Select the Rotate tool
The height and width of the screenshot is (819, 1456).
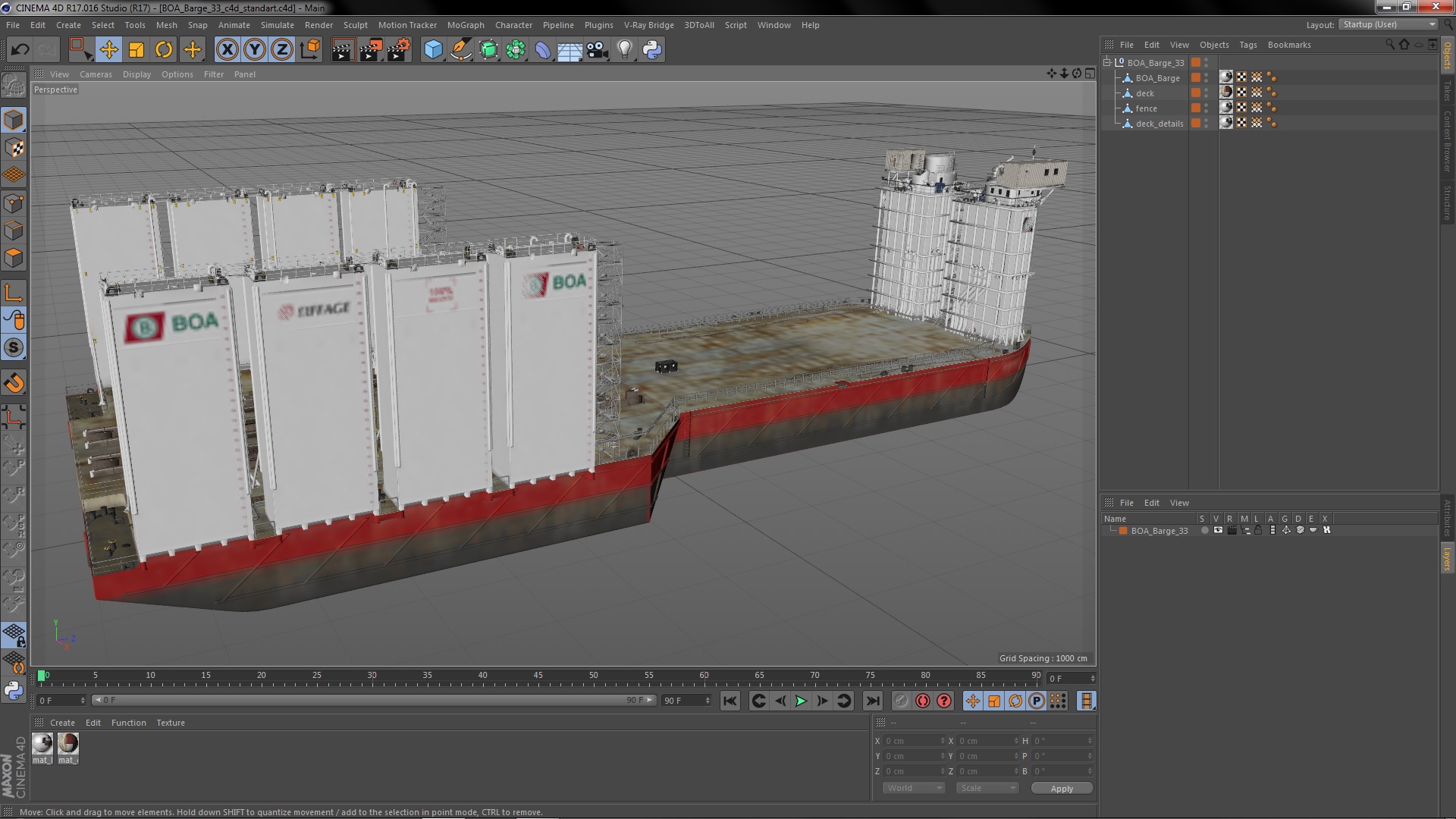[x=164, y=50]
